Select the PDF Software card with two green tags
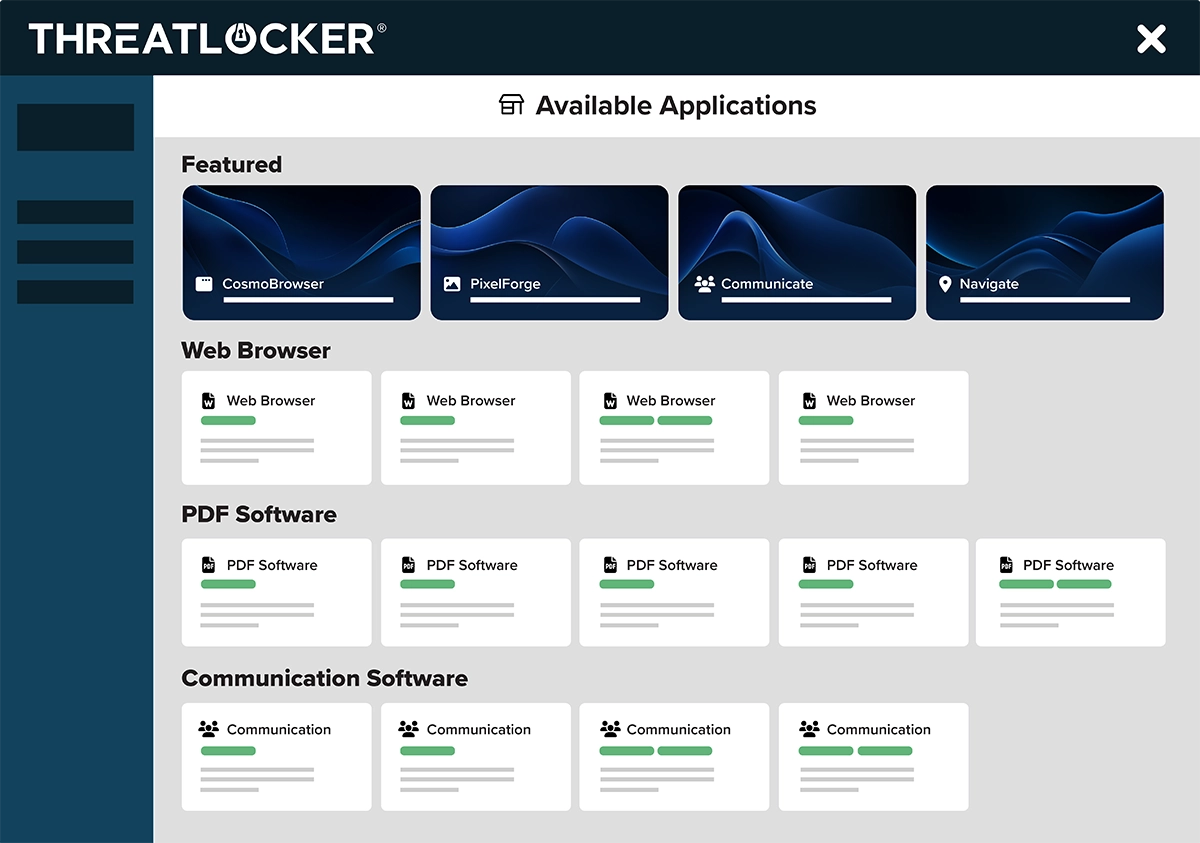1200x843 pixels. tap(1070, 593)
